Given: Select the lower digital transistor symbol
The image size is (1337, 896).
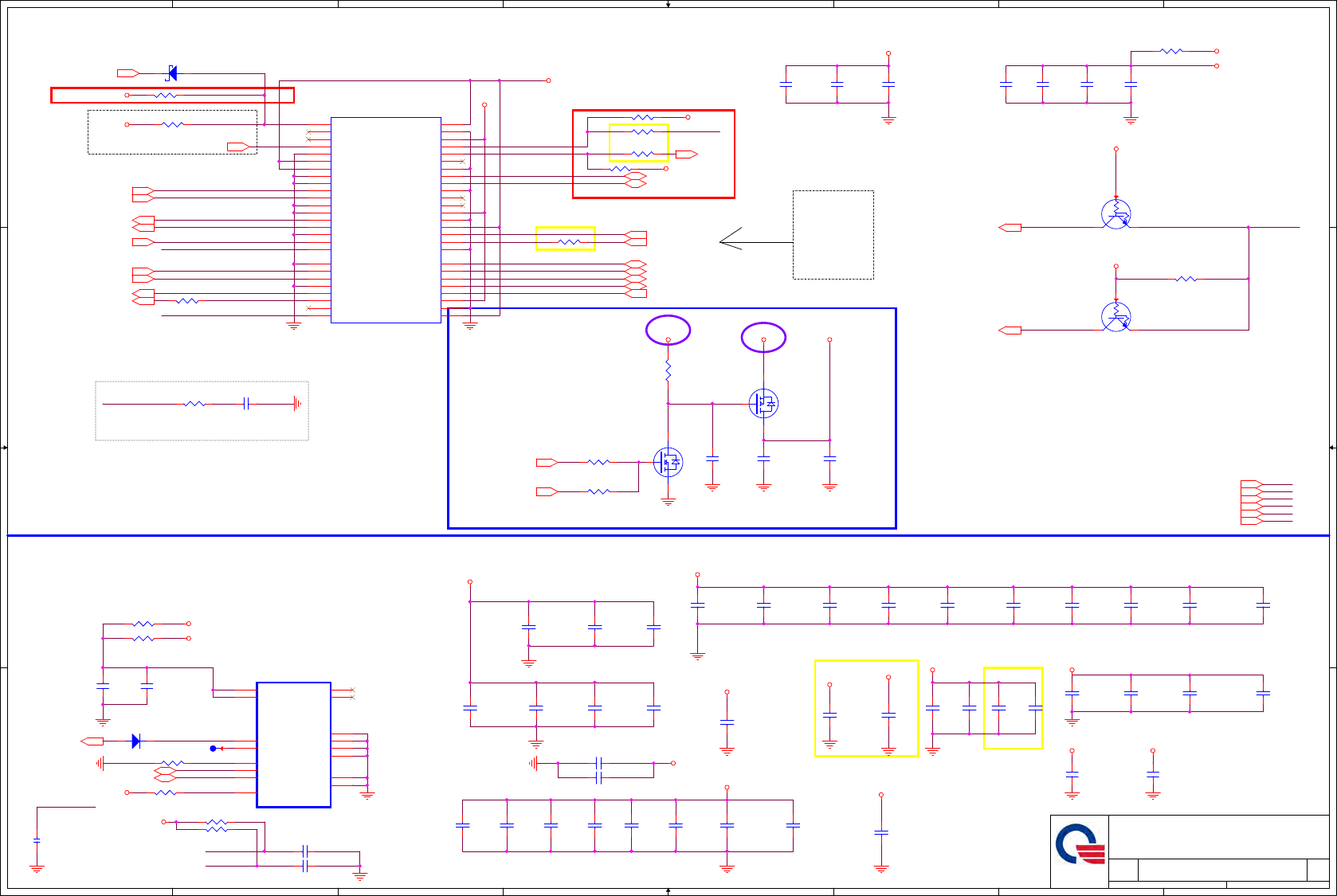Looking at the screenshot, I should point(1116,316).
